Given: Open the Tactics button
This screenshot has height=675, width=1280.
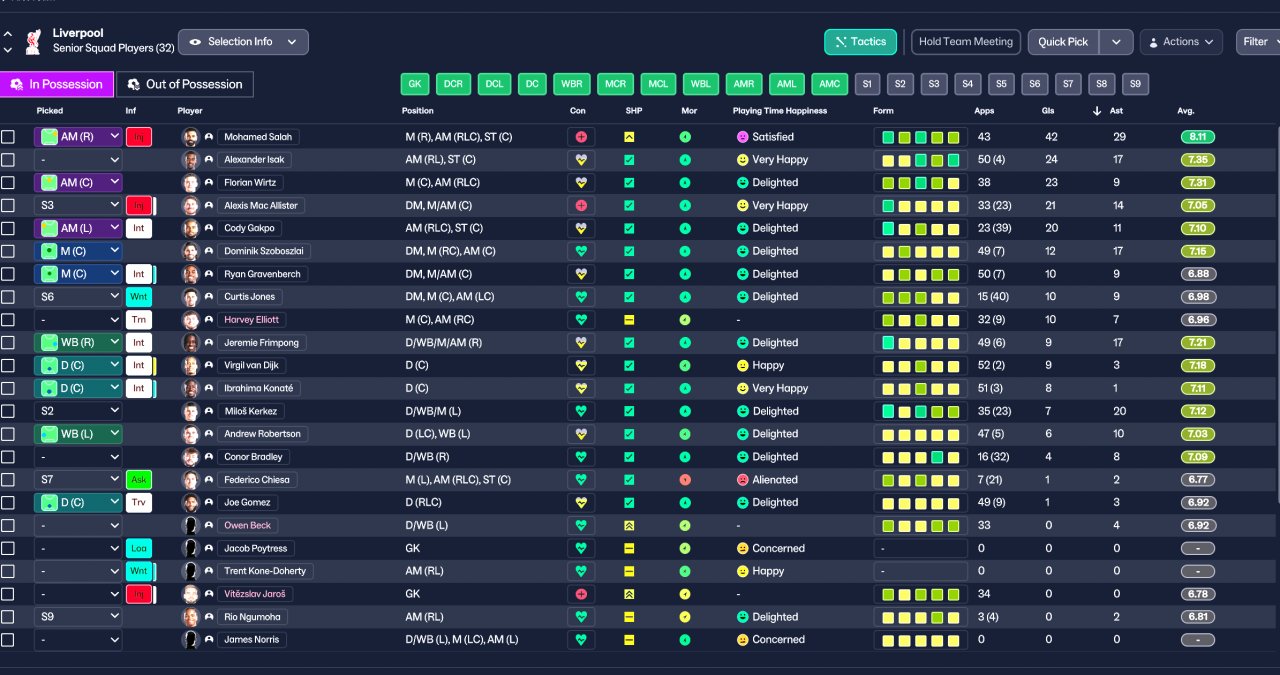Looking at the screenshot, I should click(x=861, y=42).
